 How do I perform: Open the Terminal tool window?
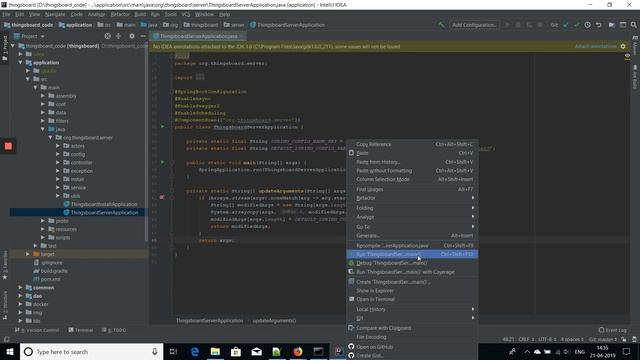pyautogui.click(x=80, y=330)
